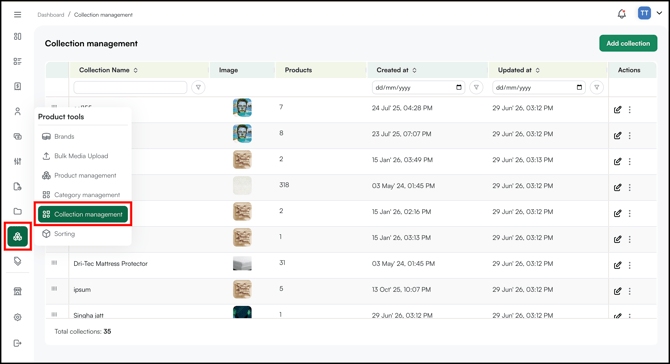This screenshot has height=364, width=670.
Task: Go to Dashboard breadcrumb
Action: coord(50,15)
